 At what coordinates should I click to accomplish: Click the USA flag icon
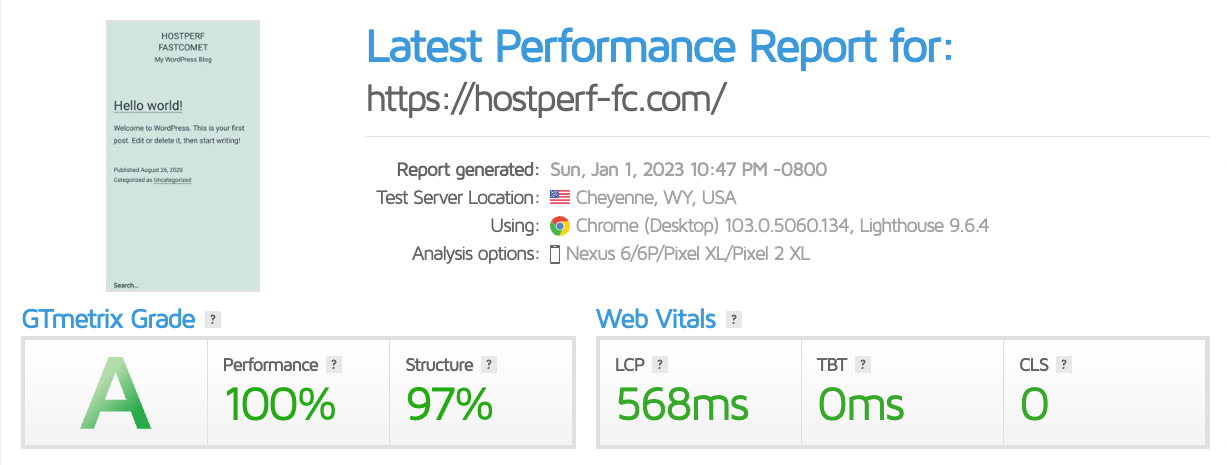(559, 198)
